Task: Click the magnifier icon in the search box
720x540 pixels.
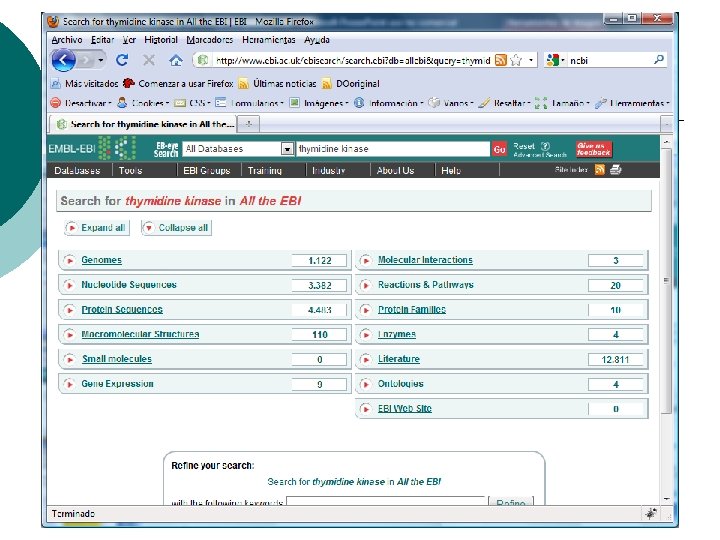Action: point(658,60)
